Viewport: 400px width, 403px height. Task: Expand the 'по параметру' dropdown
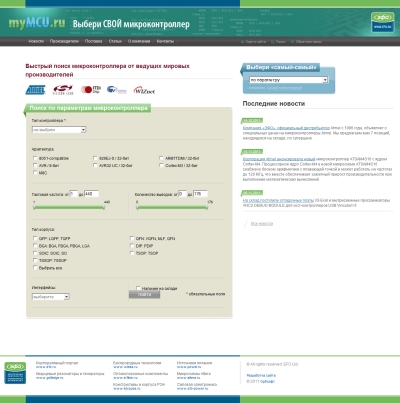click(x=289, y=80)
